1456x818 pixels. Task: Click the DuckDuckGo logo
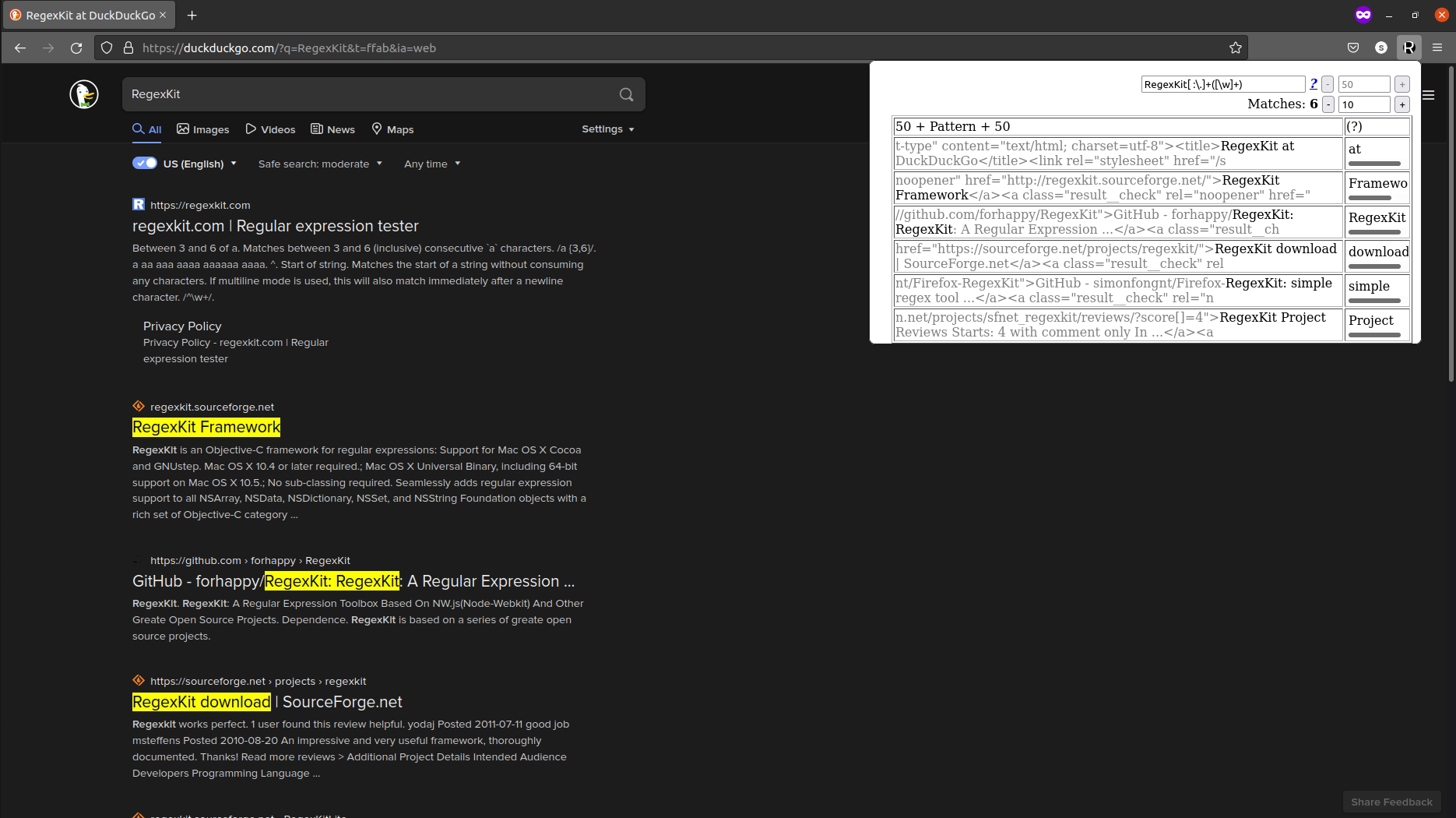84,94
